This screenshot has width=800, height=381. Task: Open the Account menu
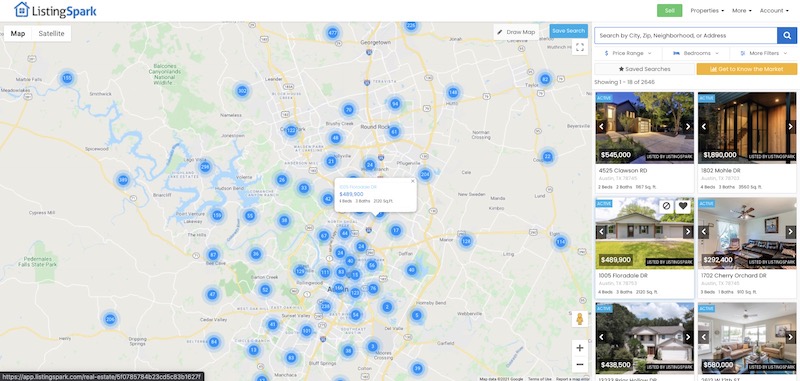(774, 11)
